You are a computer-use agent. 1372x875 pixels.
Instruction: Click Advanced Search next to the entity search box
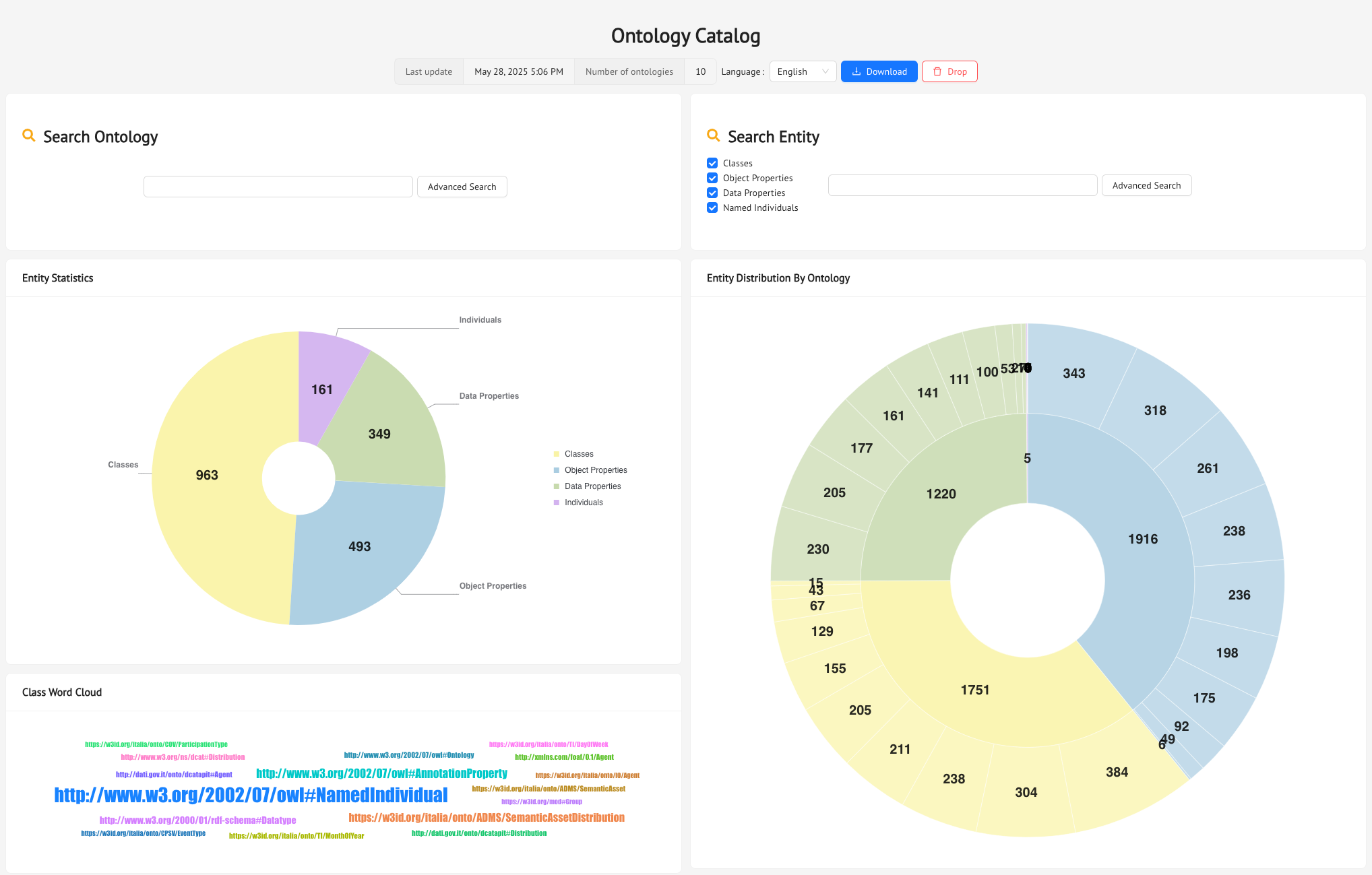coord(1146,185)
